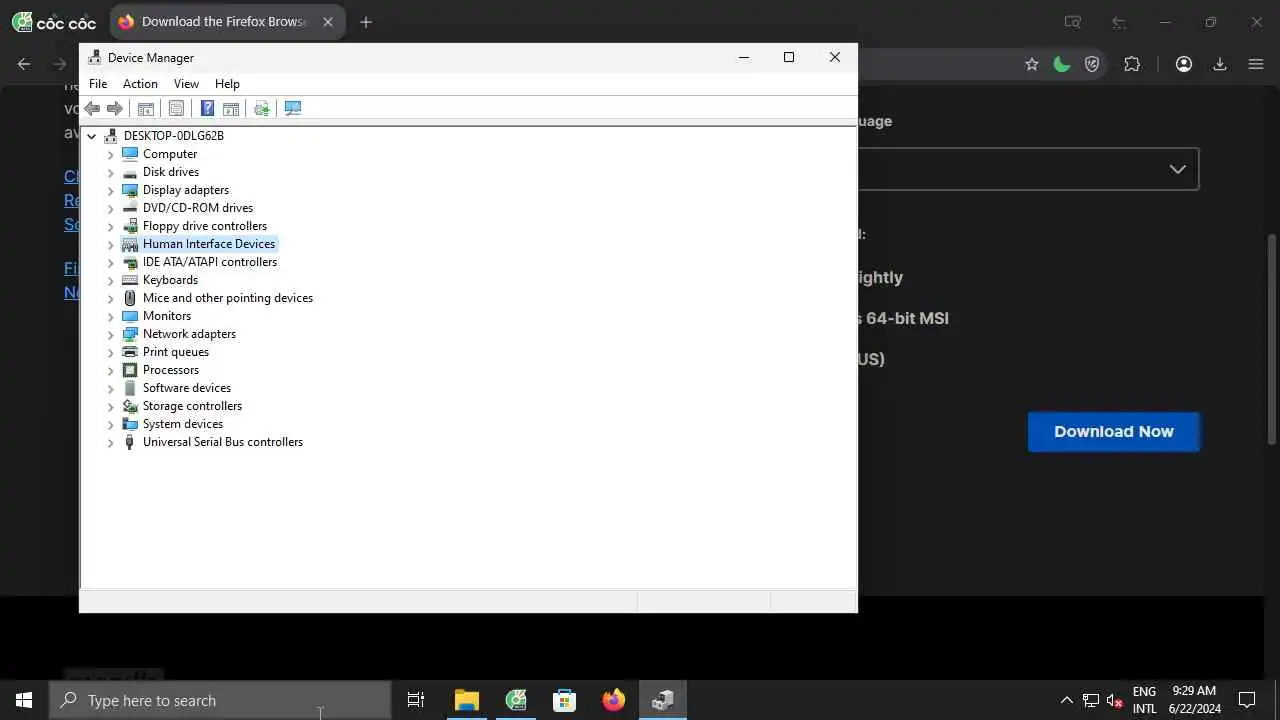Select the Network adapters label
Image resolution: width=1280 pixels, height=720 pixels.
click(x=189, y=334)
